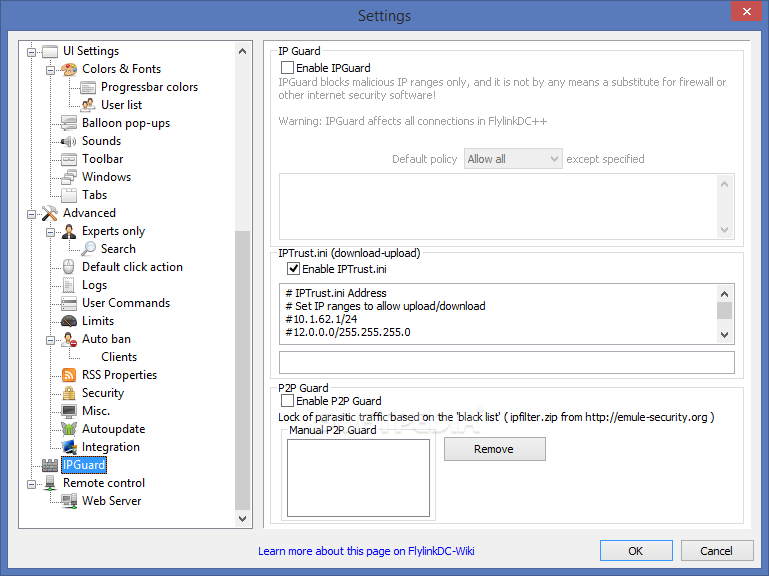769x576 pixels.
Task: Click the Autoupdate icon
Action: click(69, 429)
